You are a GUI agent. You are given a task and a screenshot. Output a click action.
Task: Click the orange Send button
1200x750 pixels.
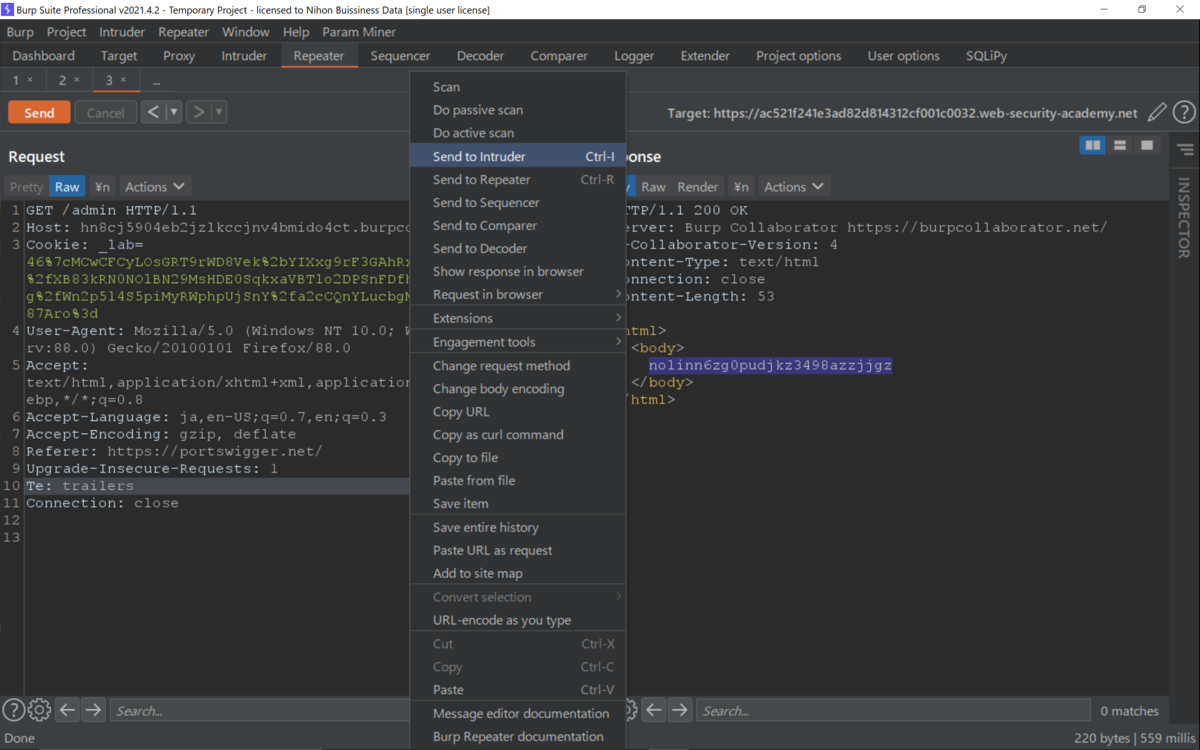tap(39, 112)
